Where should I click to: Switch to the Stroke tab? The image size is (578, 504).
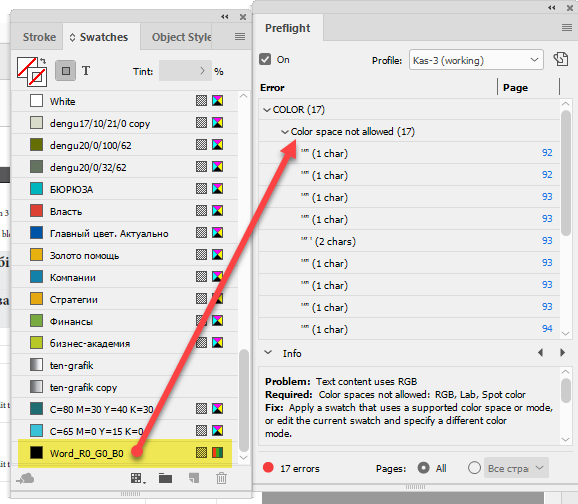tap(39, 37)
